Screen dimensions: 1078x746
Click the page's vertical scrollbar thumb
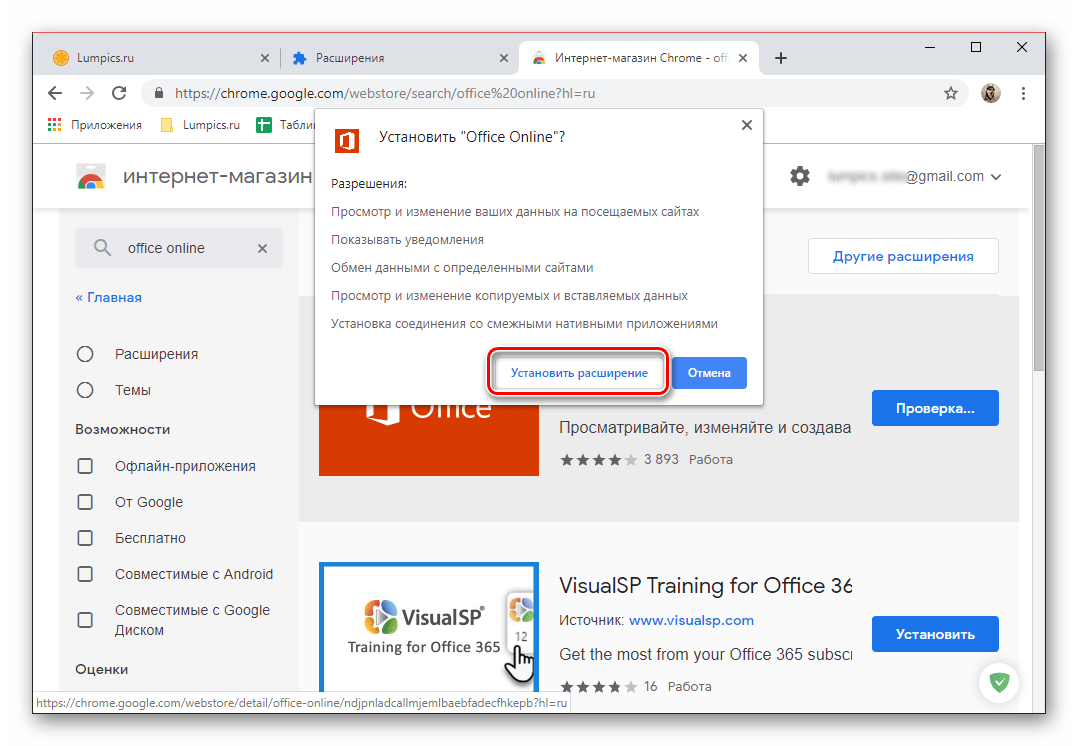pos(1039,258)
